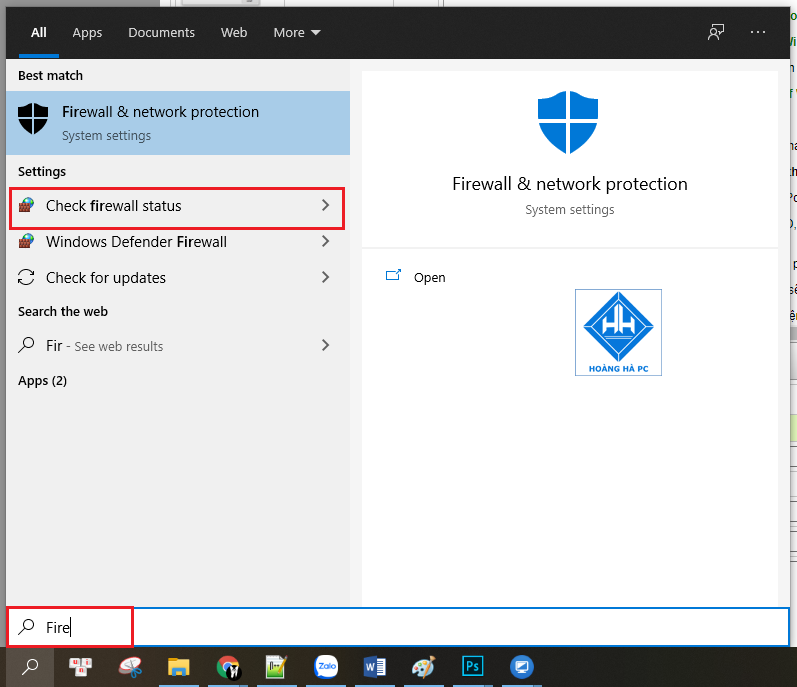
Task: Click the taskbar search magnifier button
Action: click(30, 667)
